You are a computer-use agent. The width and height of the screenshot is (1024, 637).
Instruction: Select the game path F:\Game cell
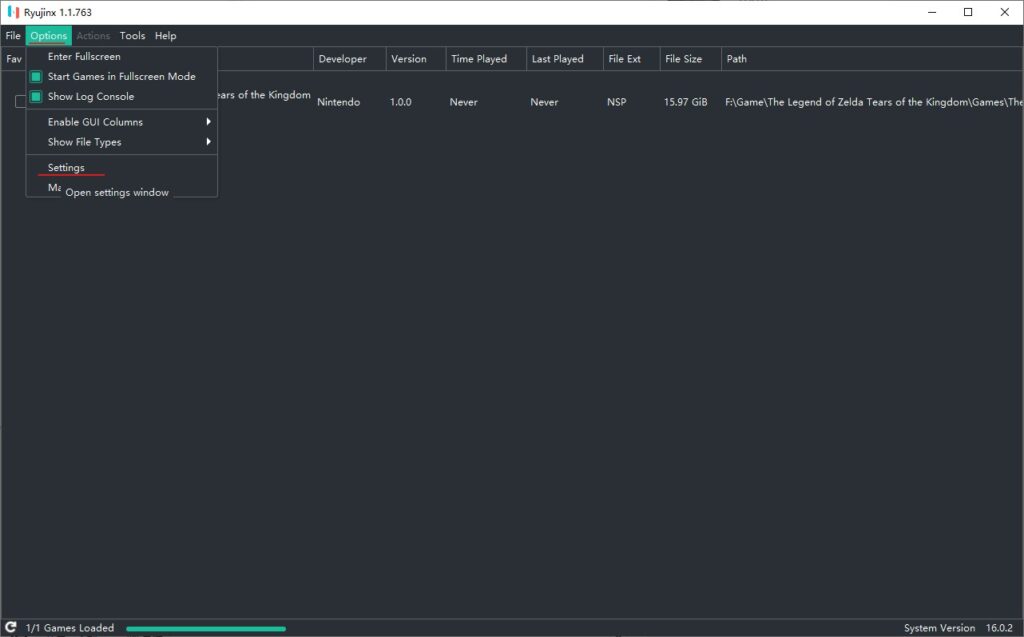coord(874,102)
